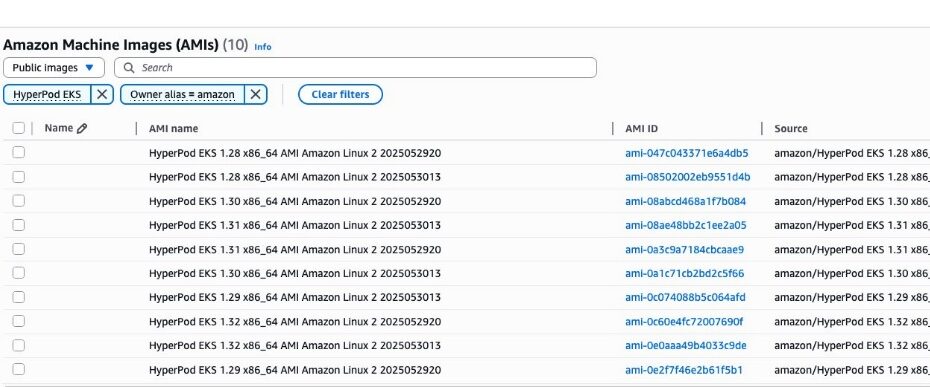Click the pencil edit icon beside Name
This screenshot has width=930, height=387.
coord(82,128)
